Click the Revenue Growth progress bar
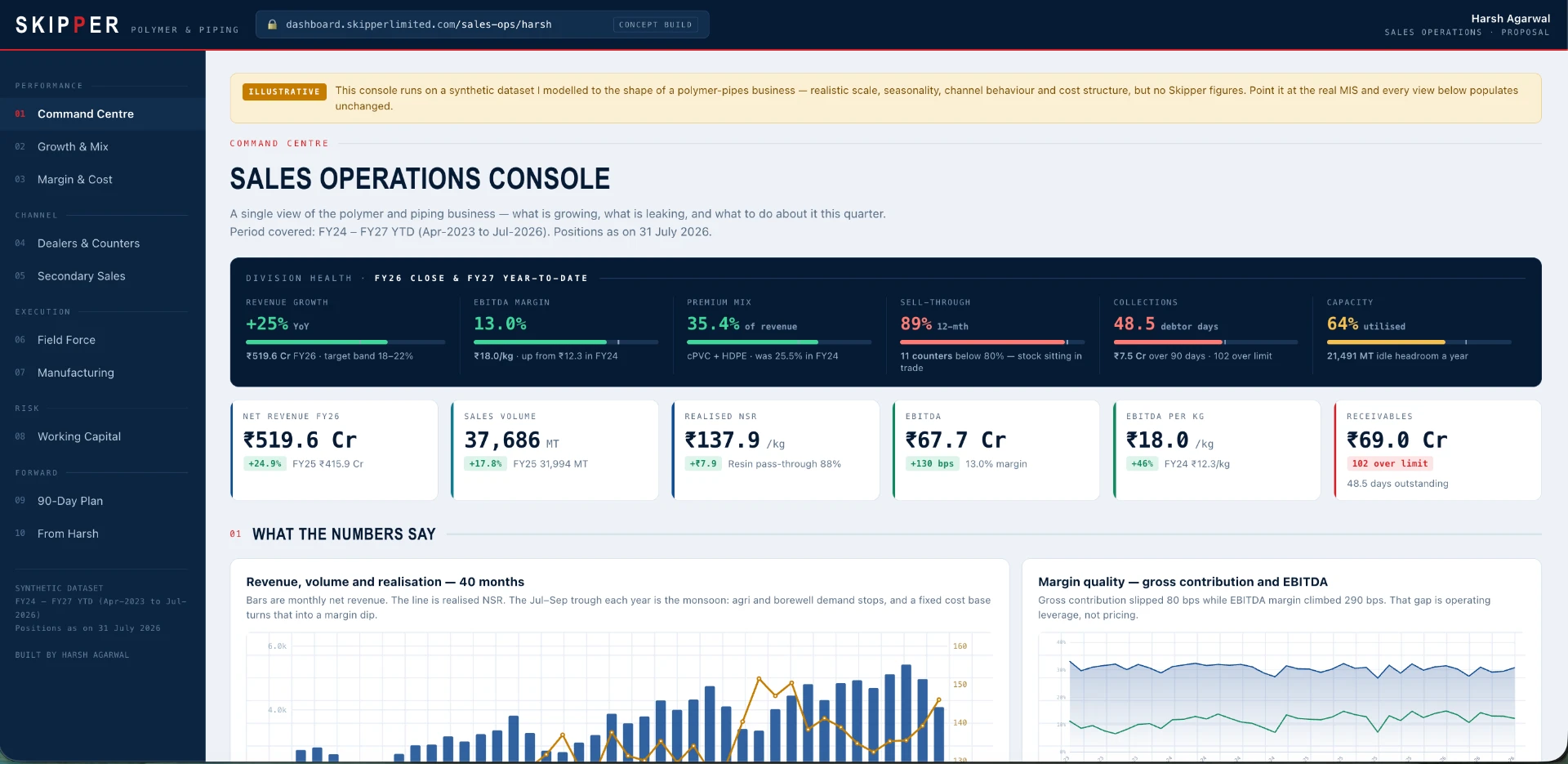Viewport: 1568px width, 764px height. [x=345, y=342]
